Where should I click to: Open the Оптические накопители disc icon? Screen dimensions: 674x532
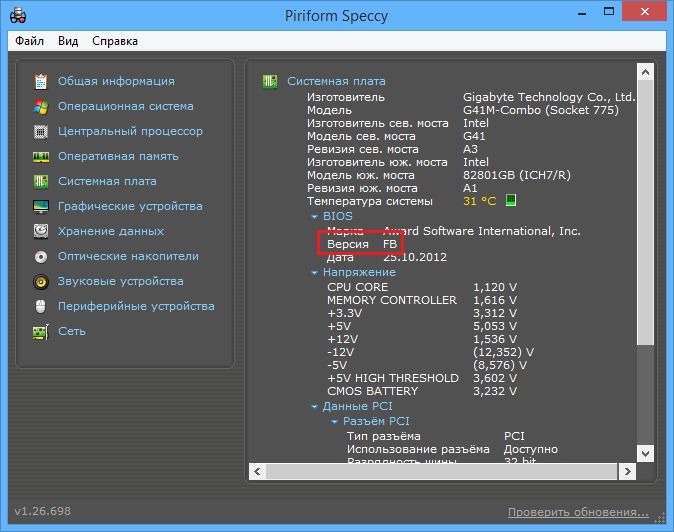[41, 256]
